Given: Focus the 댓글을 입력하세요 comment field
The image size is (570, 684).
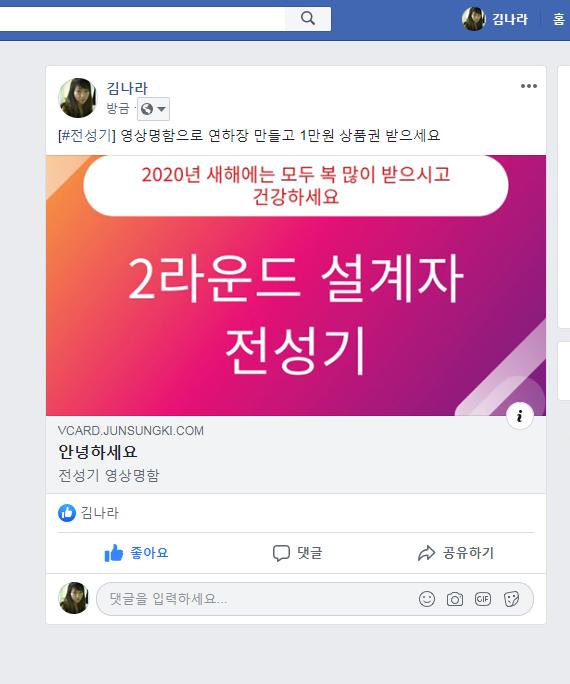Looking at the screenshot, I should (257, 599).
